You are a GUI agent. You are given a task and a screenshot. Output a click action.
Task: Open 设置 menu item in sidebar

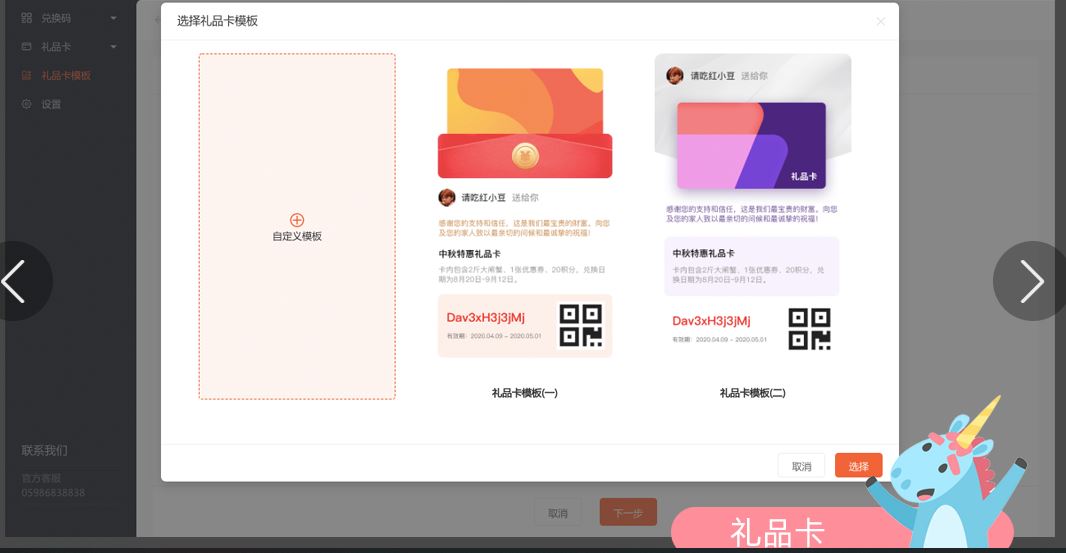[51, 104]
